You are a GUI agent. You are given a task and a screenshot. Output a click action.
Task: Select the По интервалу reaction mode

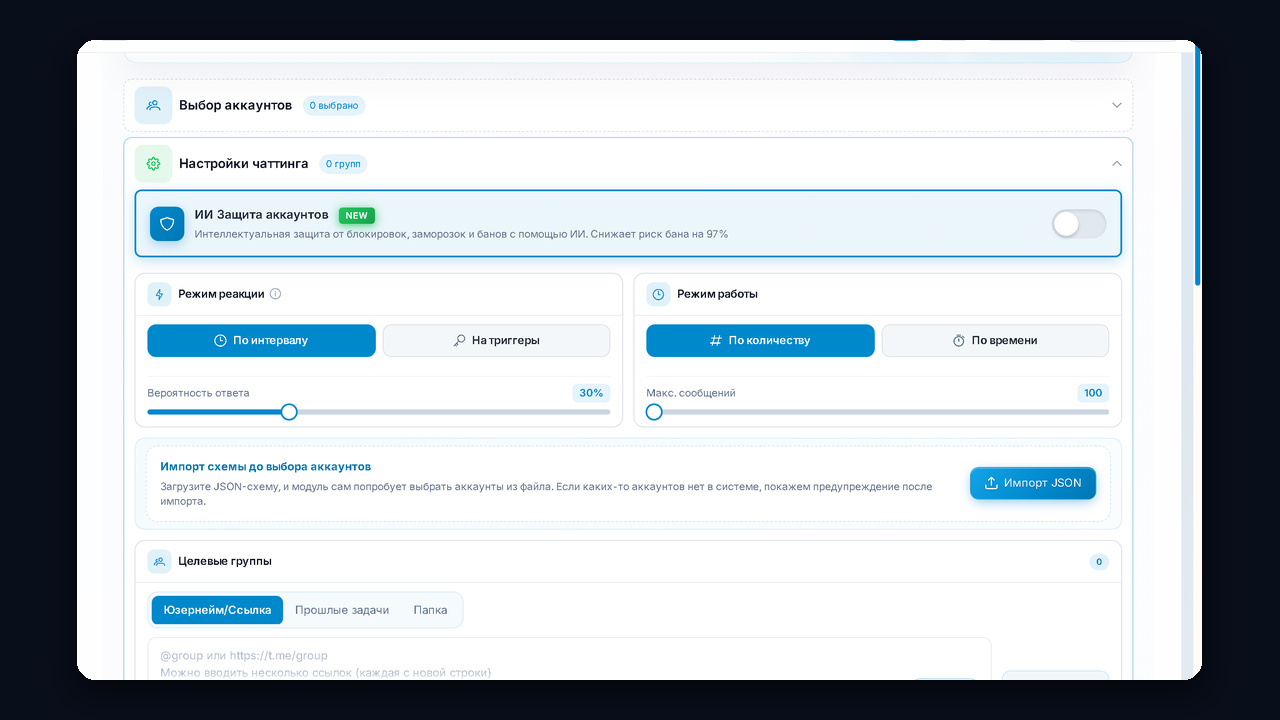point(261,340)
